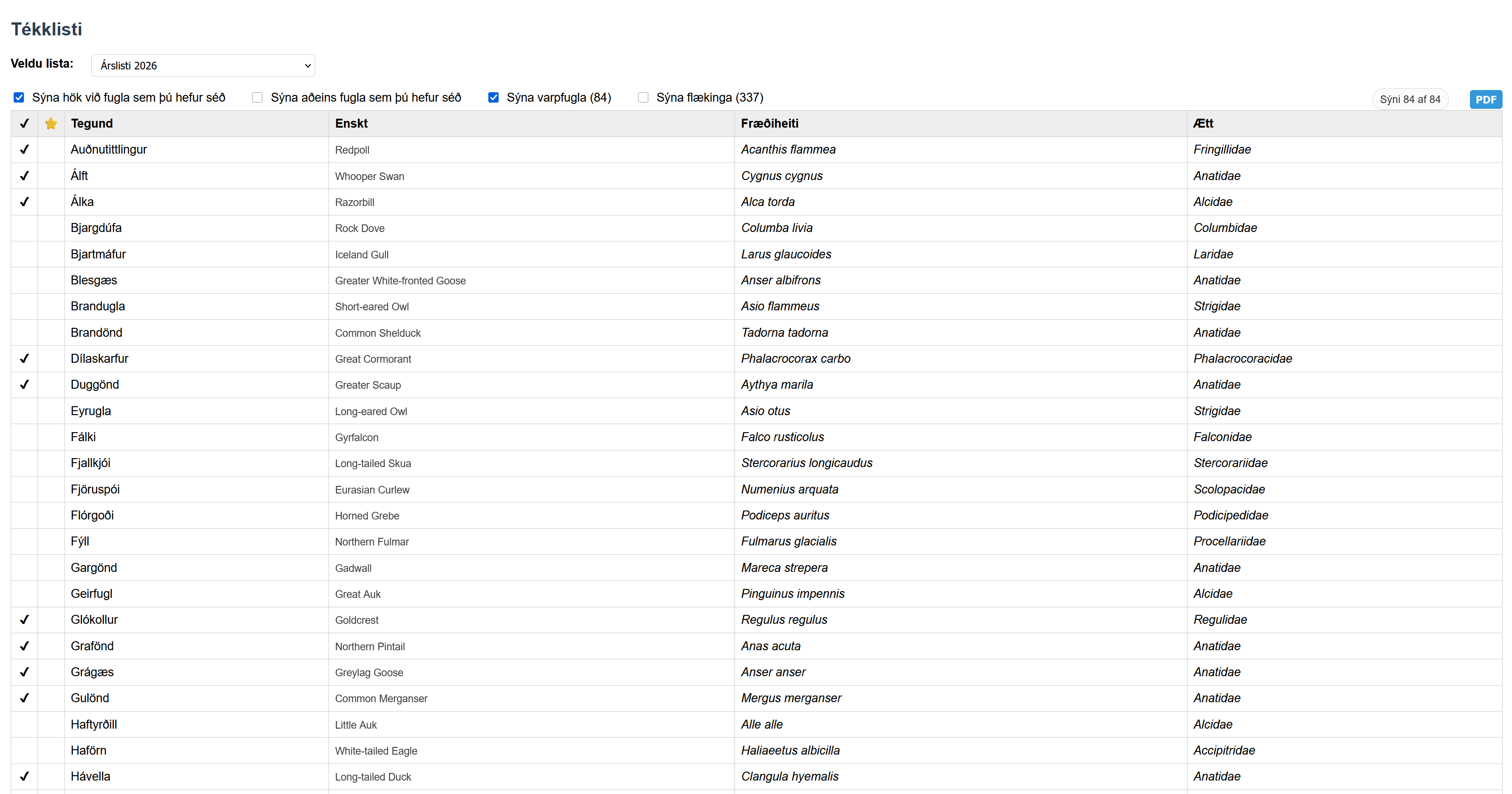This screenshot has width=1512, height=794.
Task: Uncheck the Sýna varpfugla (84) checkbox
Action: (x=494, y=98)
